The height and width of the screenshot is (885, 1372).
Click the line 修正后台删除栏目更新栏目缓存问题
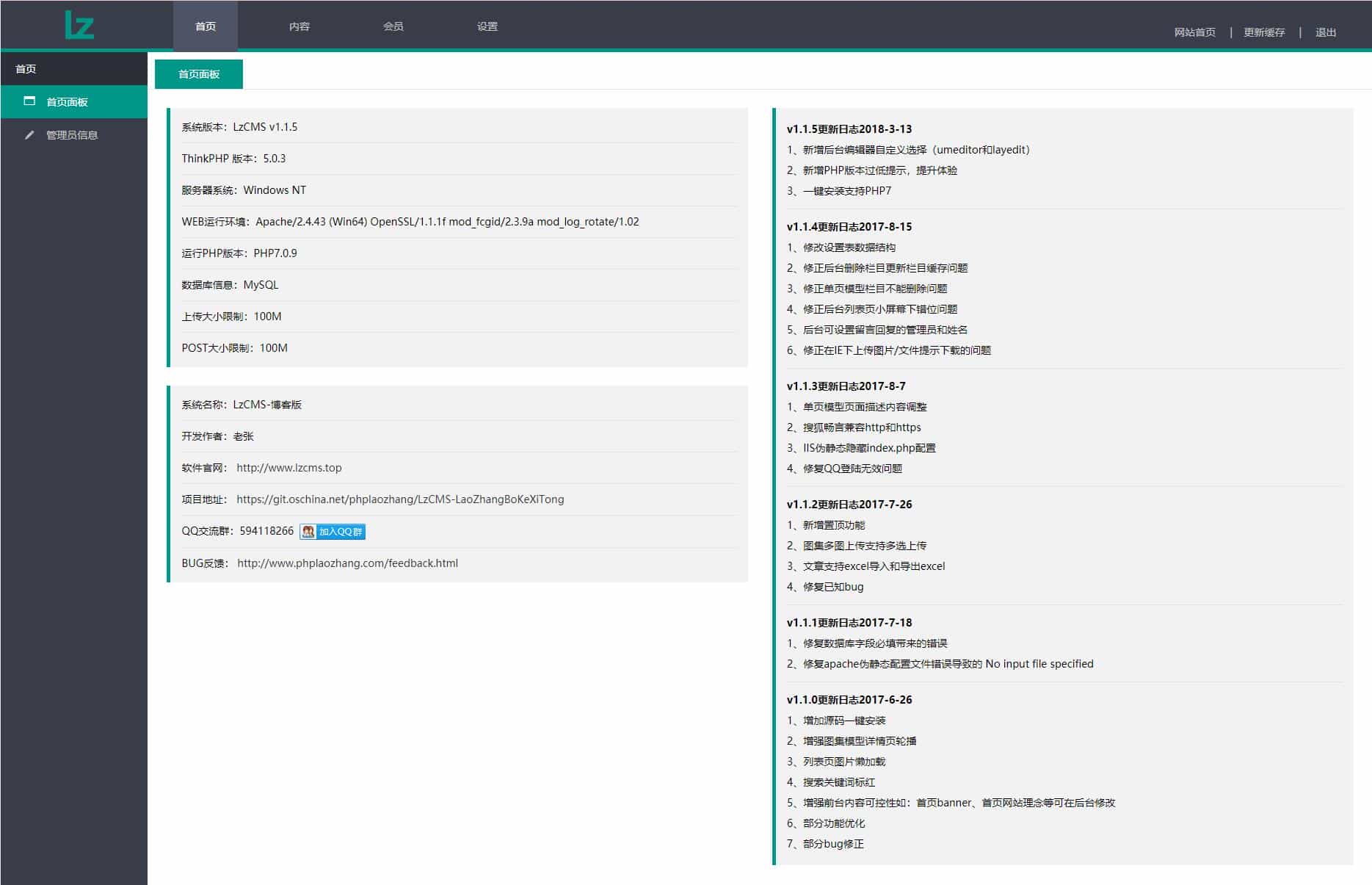click(877, 268)
